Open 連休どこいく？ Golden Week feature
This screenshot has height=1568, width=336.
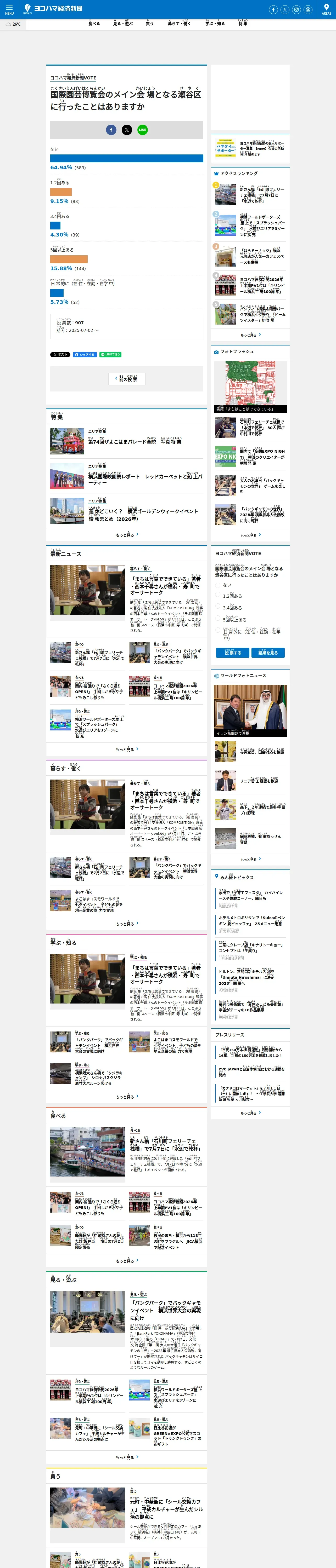click(x=143, y=514)
